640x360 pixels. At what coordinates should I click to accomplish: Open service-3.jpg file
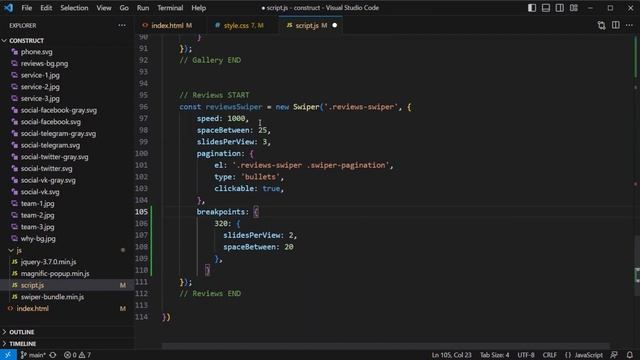40,98
